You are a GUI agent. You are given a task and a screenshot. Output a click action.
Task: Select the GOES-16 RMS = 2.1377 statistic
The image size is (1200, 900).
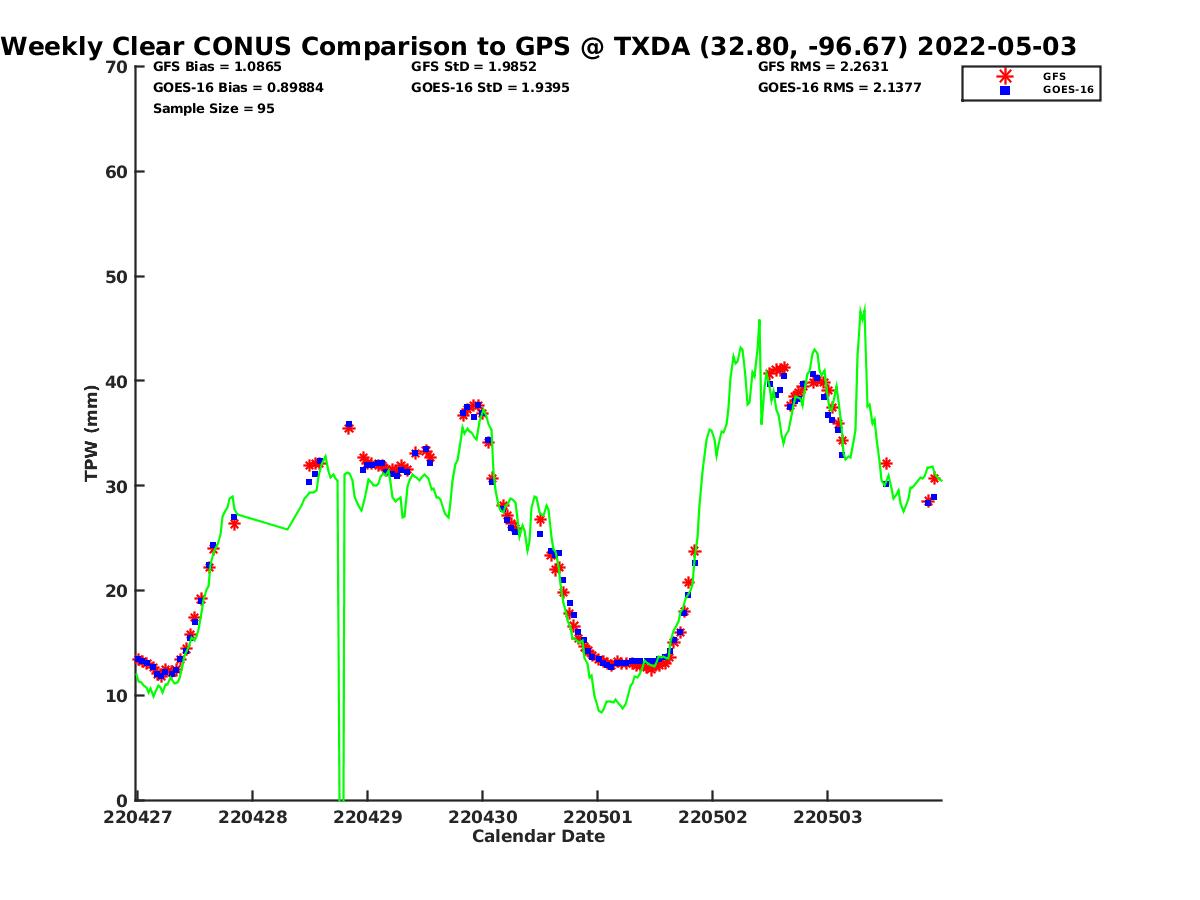(840, 88)
